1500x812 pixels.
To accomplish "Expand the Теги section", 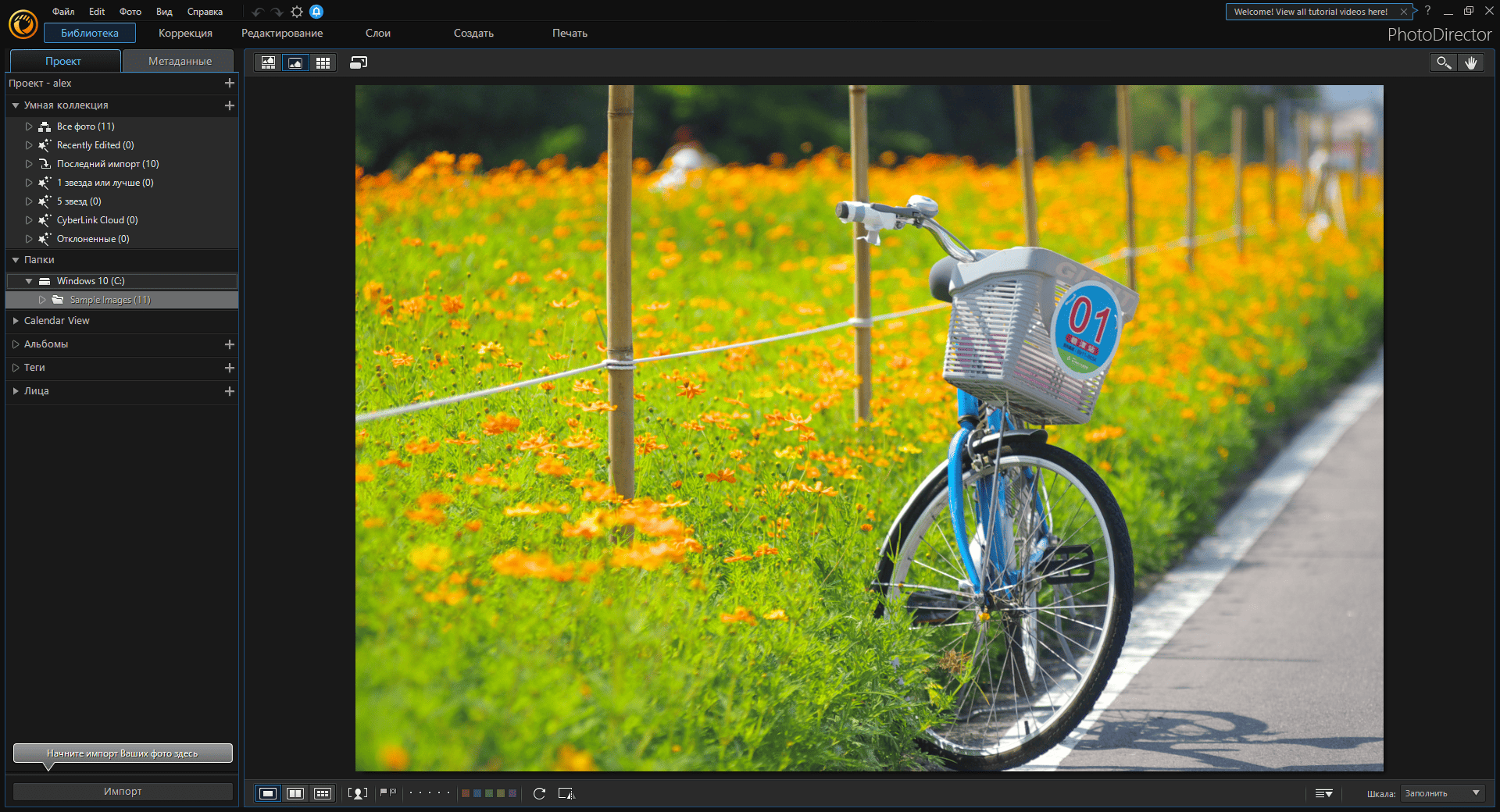I will pos(15,368).
